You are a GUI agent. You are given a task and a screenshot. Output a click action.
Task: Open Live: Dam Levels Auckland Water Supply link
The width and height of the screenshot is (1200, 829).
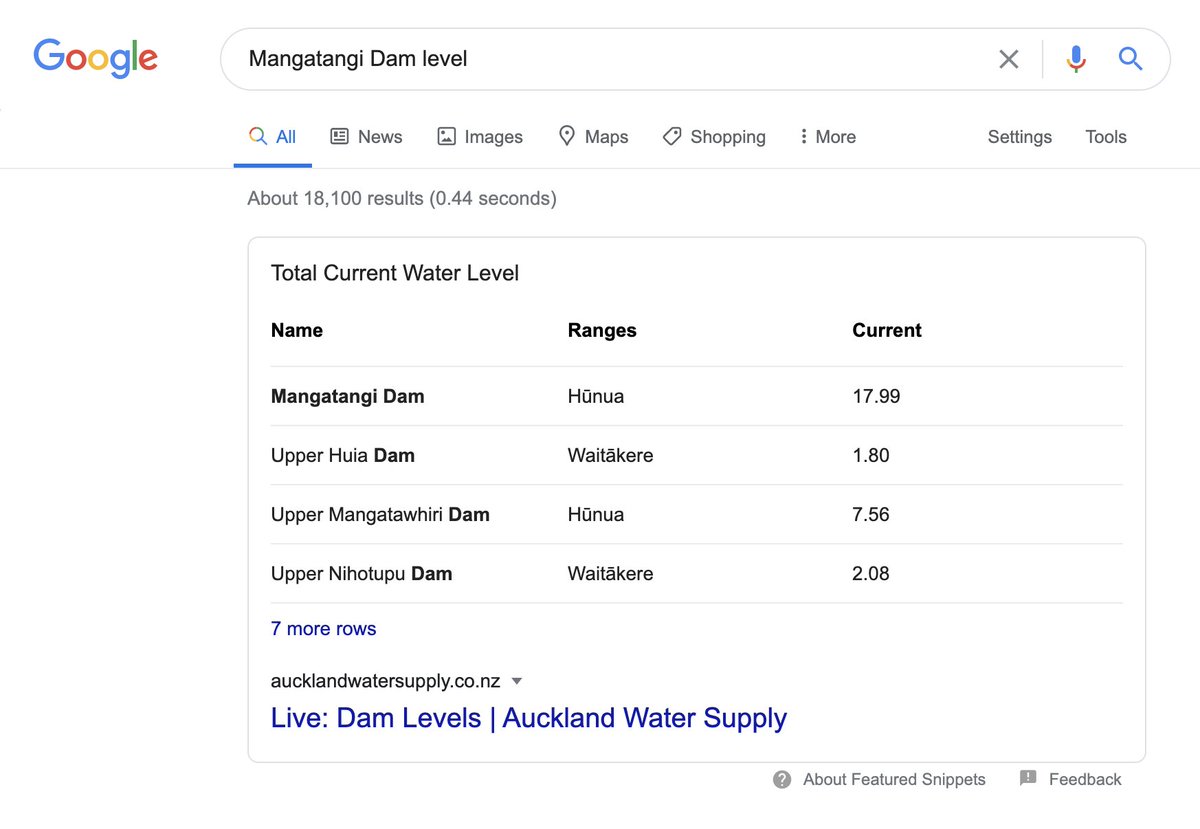click(x=529, y=718)
